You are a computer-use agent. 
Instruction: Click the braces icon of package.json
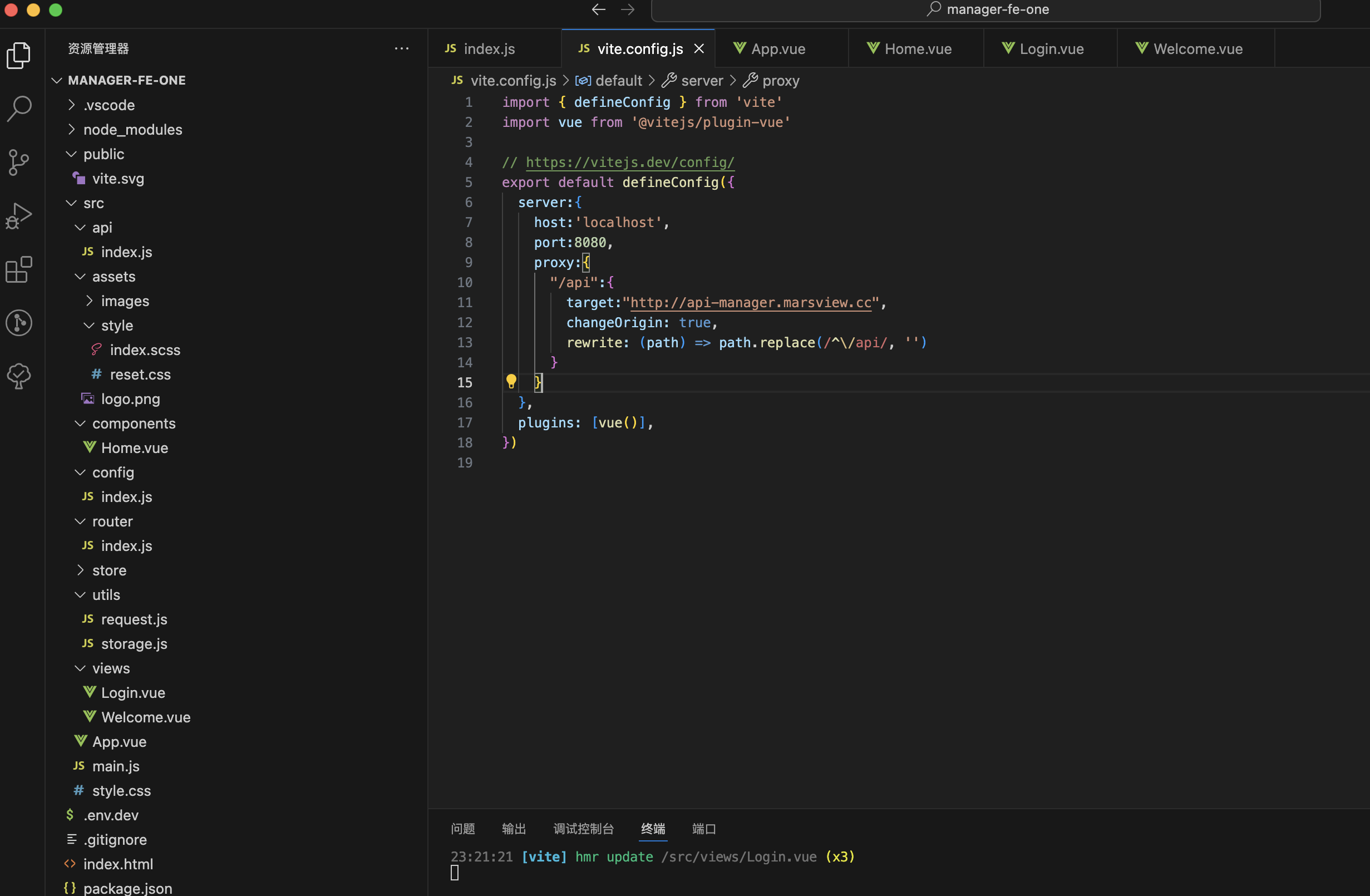[x=70, y=888]
